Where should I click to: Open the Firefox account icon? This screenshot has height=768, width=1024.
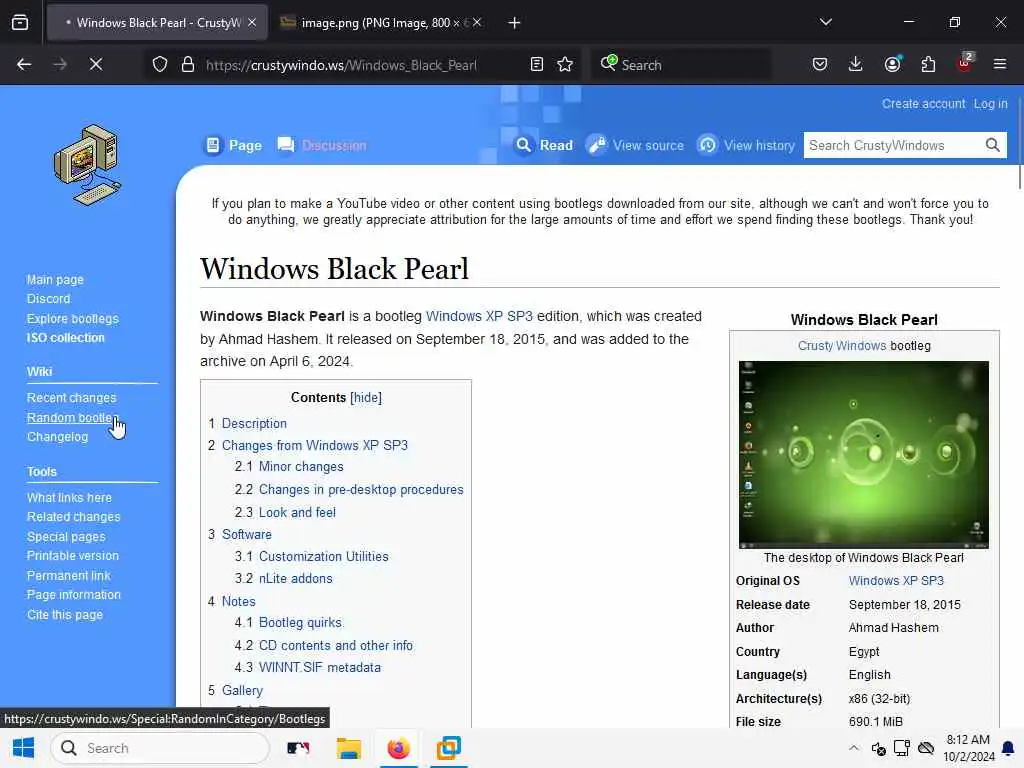892,64
